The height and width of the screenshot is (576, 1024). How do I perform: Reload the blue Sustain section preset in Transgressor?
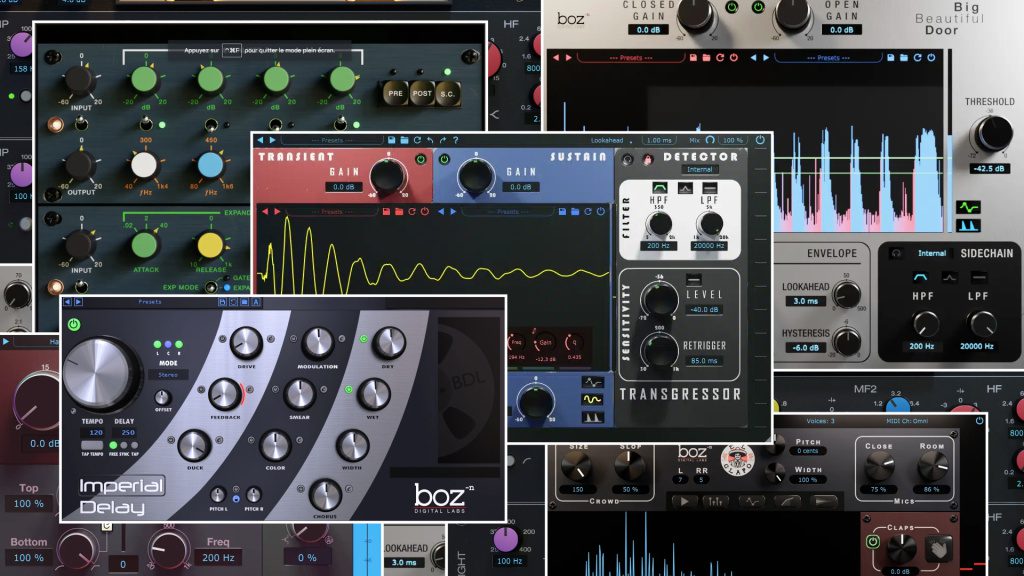coord(588,212)
